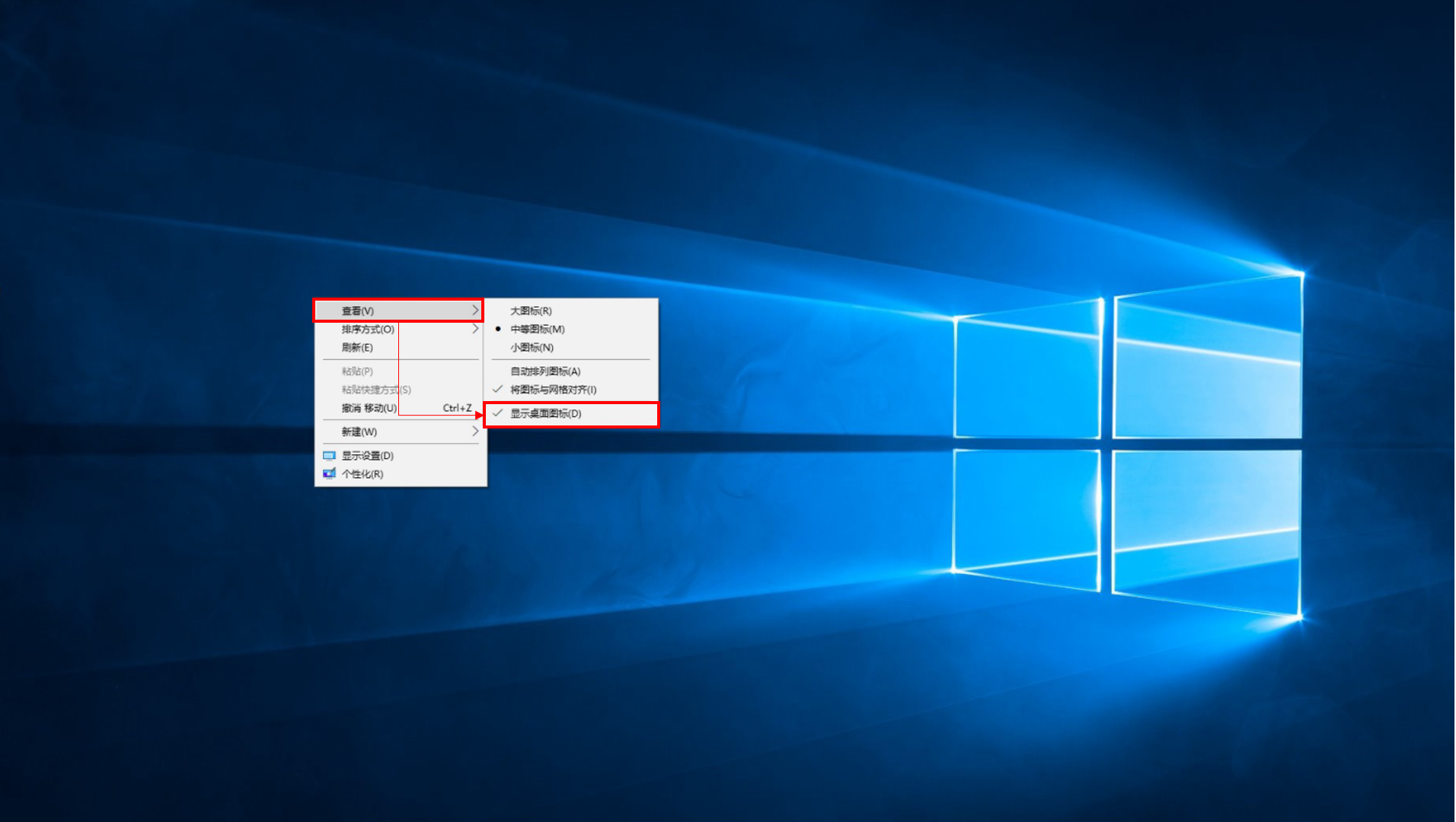Open the 查看(V) submenu
1456x822 pixels.
pos(399,311)
